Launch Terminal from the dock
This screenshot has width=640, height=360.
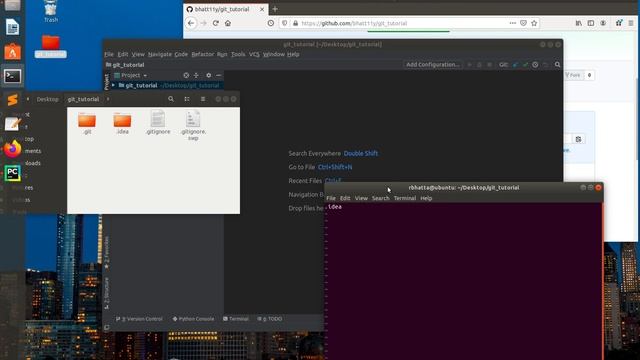pyautogui.click(x=12, y=76)
